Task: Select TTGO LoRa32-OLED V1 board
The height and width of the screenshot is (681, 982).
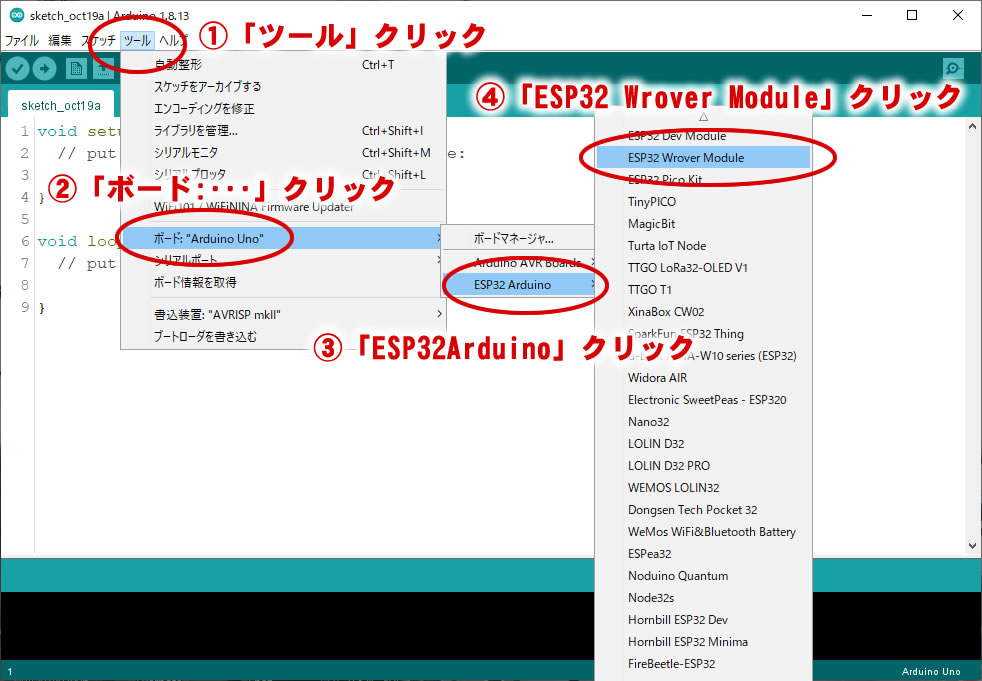Action: [x=703, y=268]
